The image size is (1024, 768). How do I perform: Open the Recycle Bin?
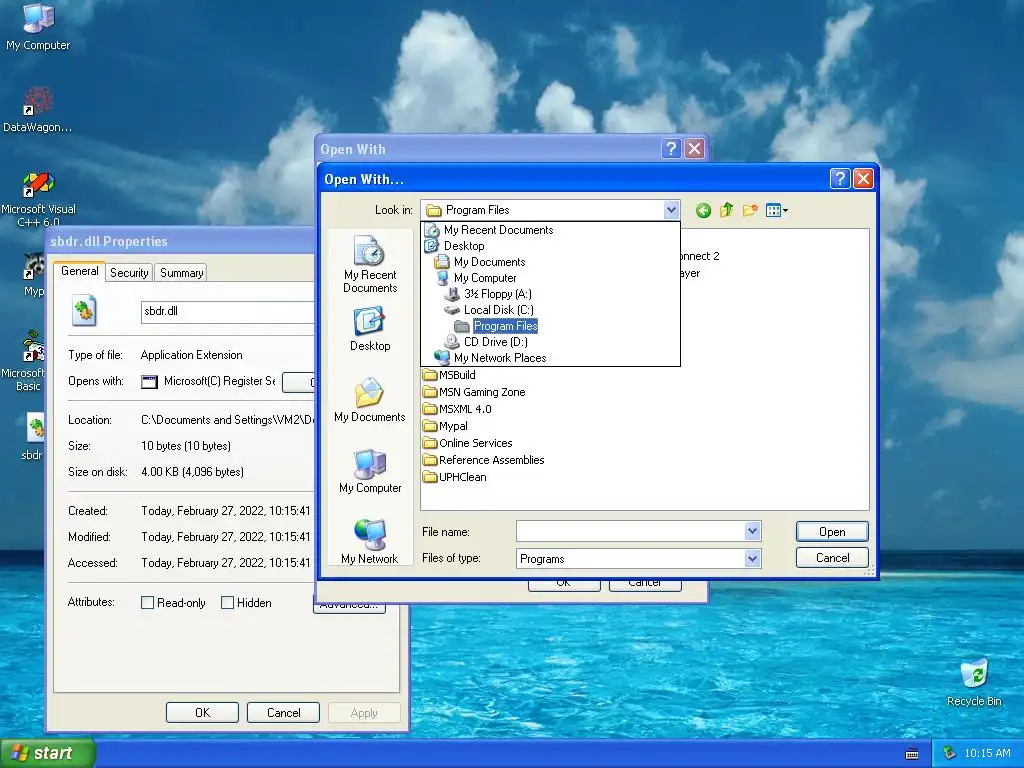[974, 683]
